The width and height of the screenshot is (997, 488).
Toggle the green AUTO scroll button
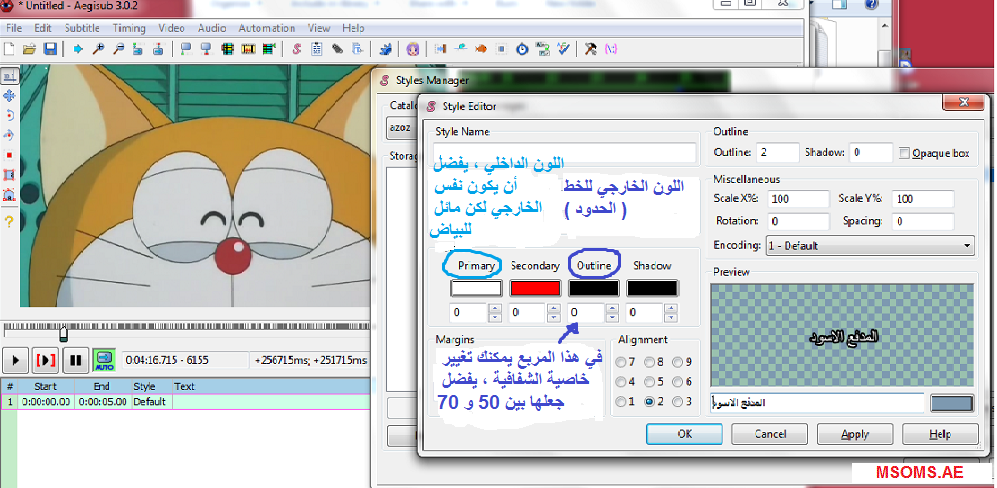[x=104, y=359]
